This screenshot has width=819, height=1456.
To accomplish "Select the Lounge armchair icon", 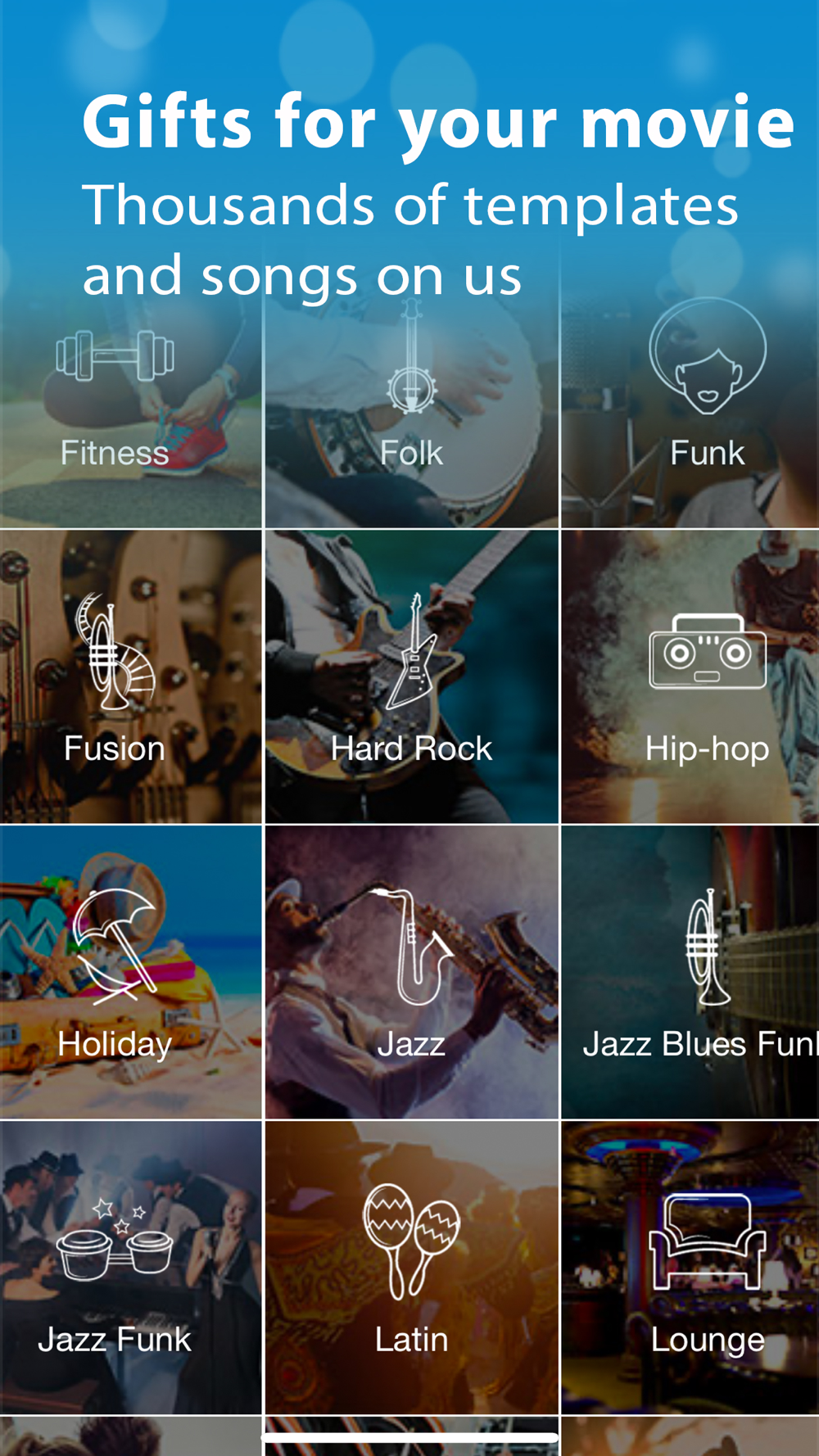I will point(708,1241).
